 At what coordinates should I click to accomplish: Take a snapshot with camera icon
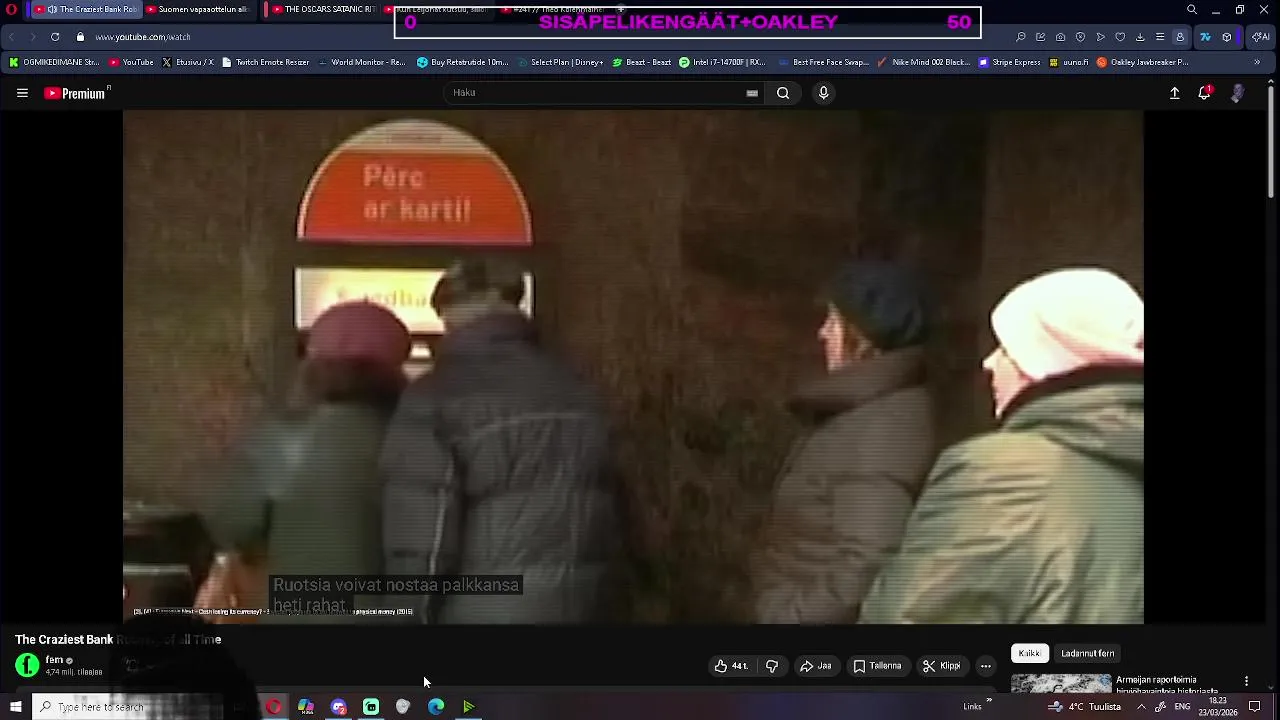point(1060,37)
